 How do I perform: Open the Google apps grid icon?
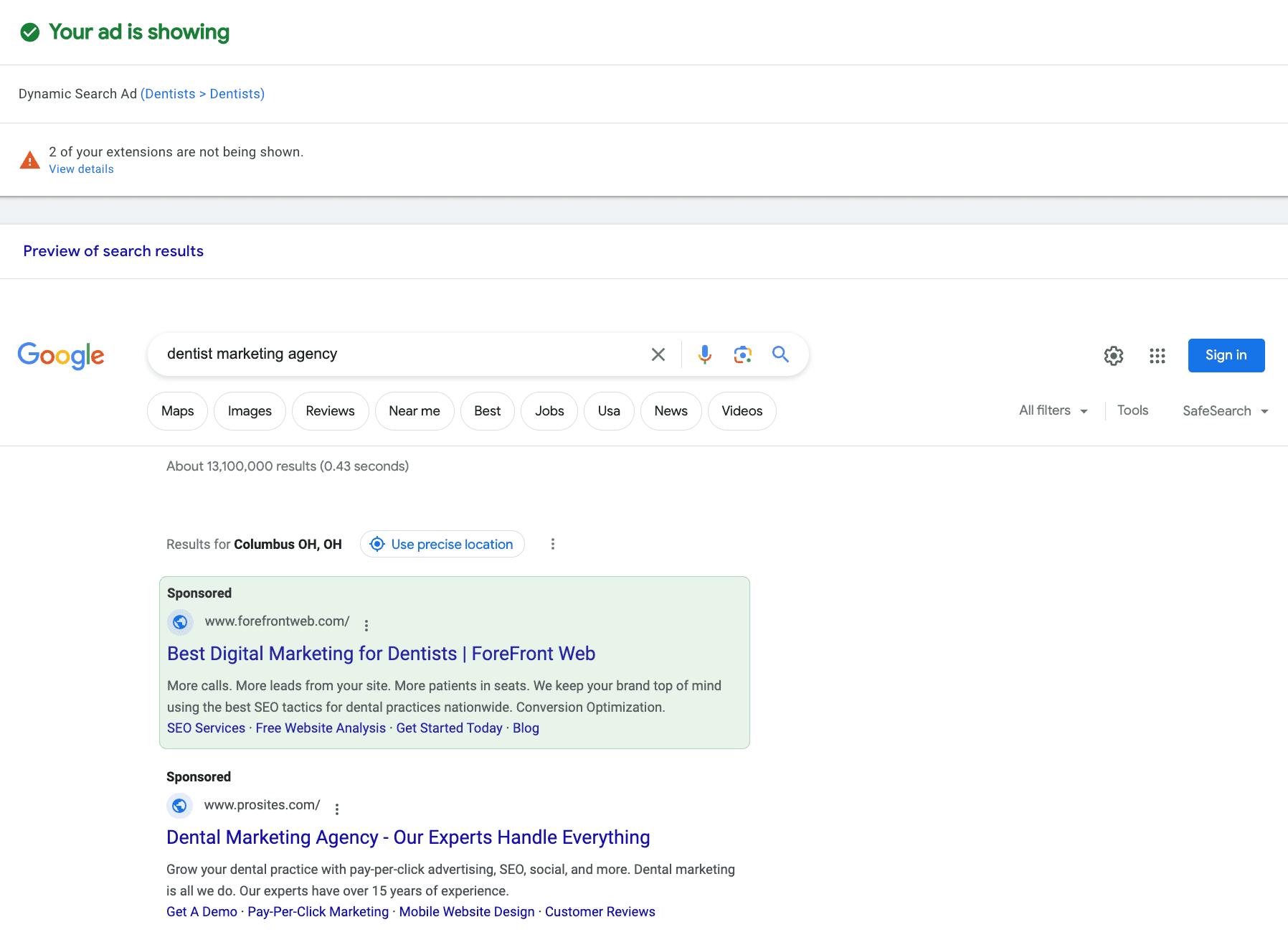click(1157, 356)
